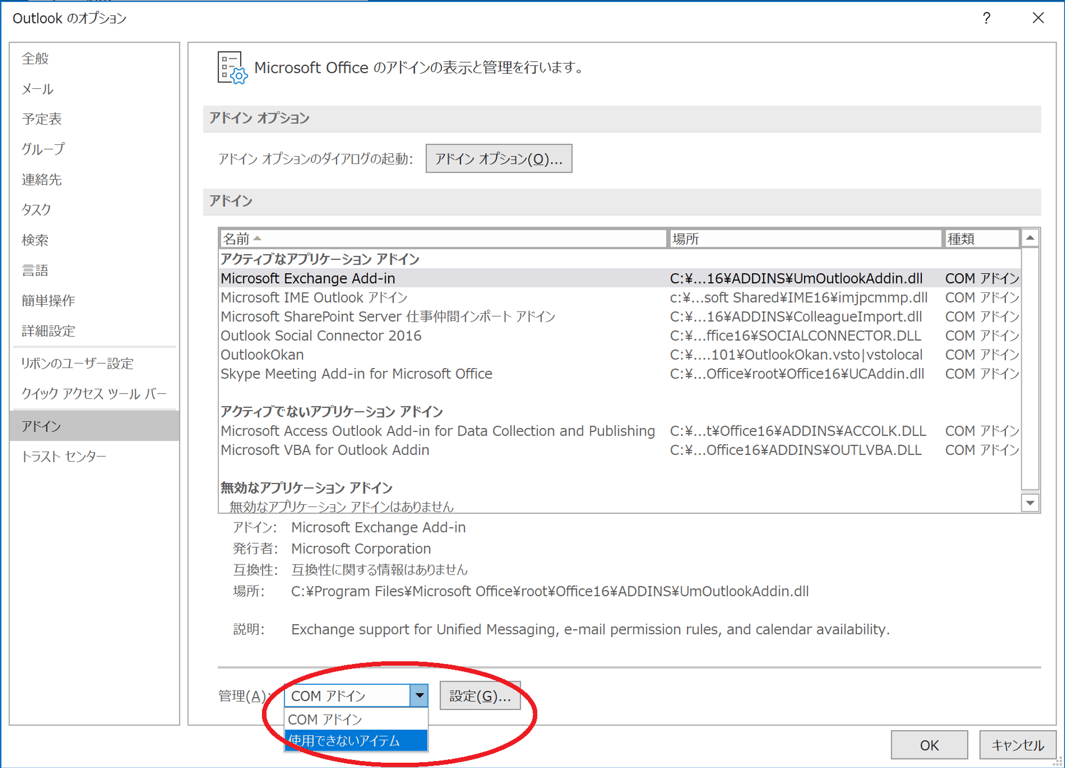Select the 連絡先 category
This screenshot has width=1065, height=768.
tap(94, 179)
